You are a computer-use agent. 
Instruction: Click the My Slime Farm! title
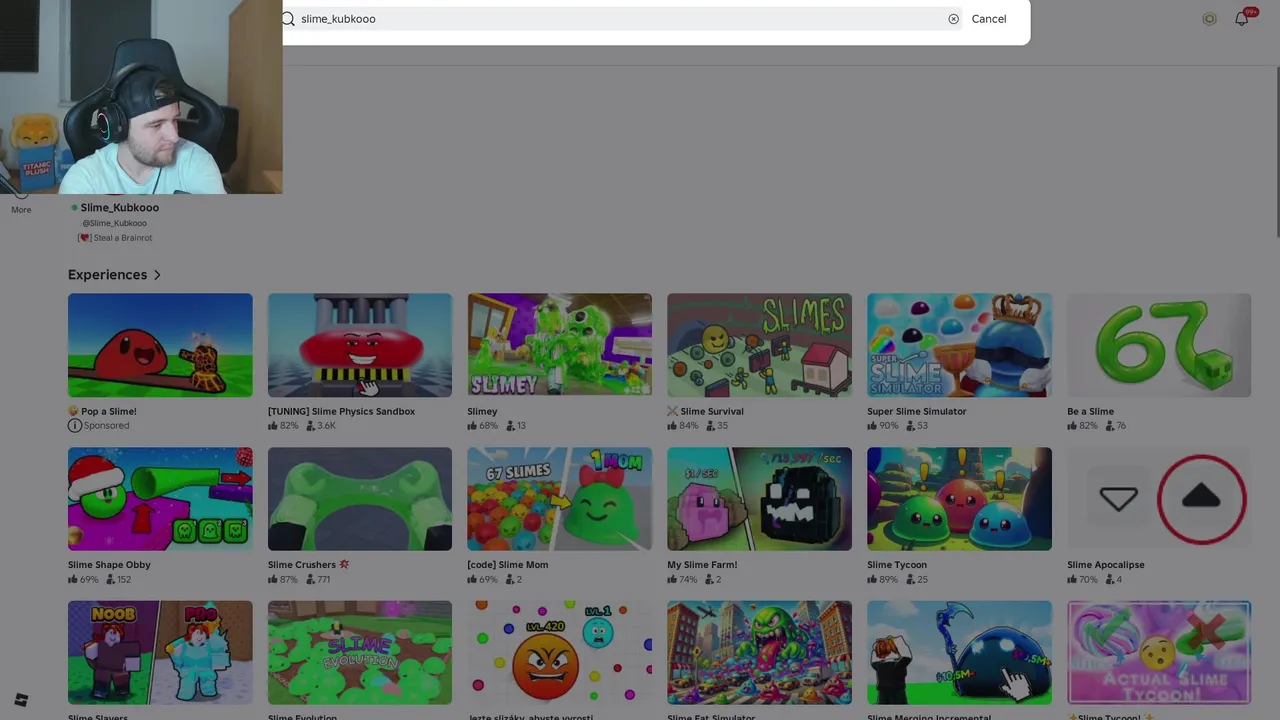[x=702, y=565]
